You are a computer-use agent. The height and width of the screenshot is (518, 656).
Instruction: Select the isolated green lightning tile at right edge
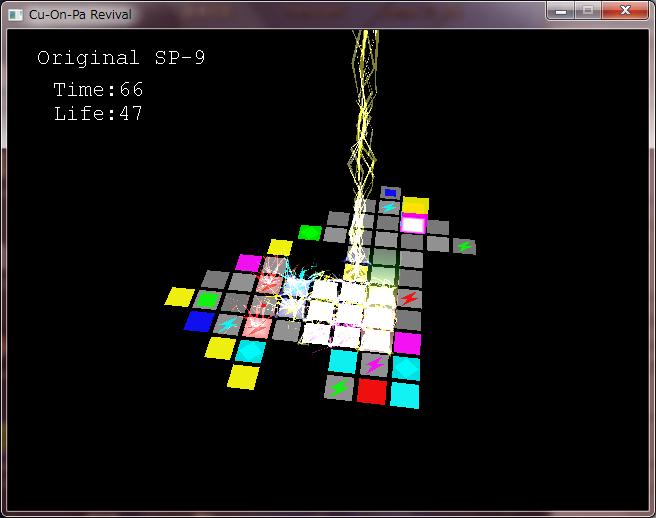pyautogui.click(x=464, y=246)
